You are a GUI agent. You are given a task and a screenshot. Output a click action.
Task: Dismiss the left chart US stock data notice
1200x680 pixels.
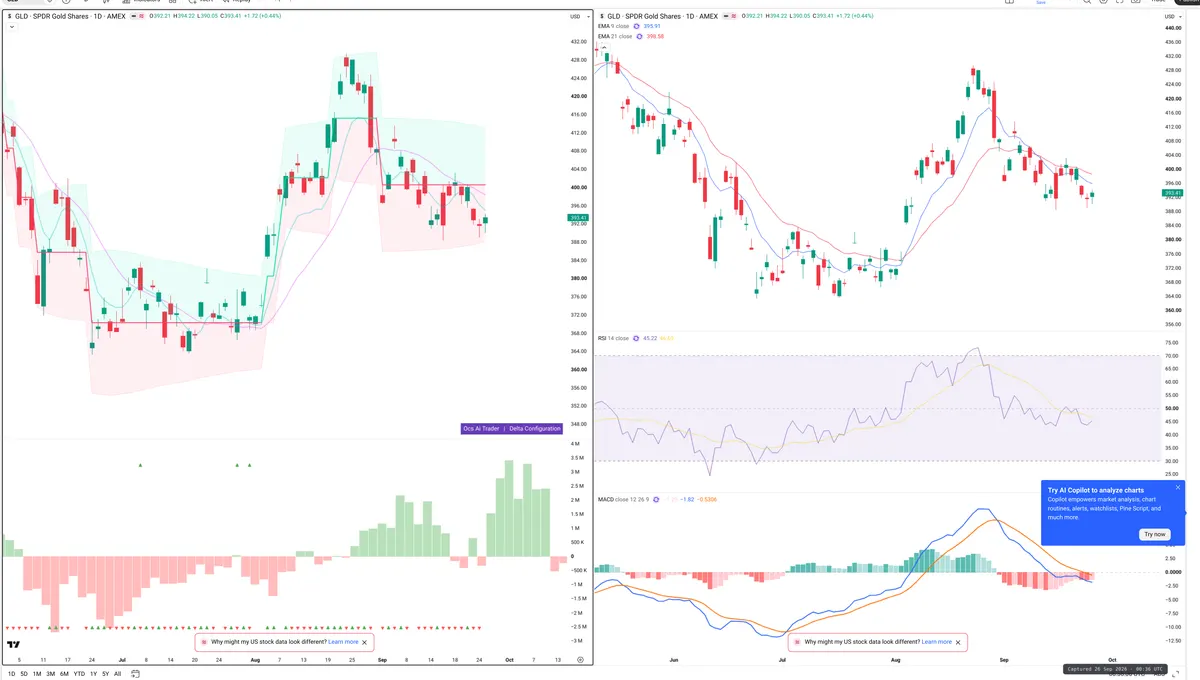pyautogui.click(x=365, y=642)
